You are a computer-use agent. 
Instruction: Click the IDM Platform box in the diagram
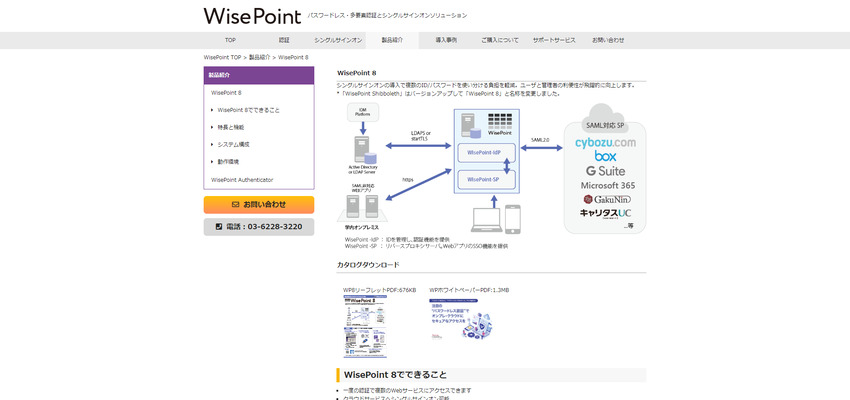coord(363,112)
